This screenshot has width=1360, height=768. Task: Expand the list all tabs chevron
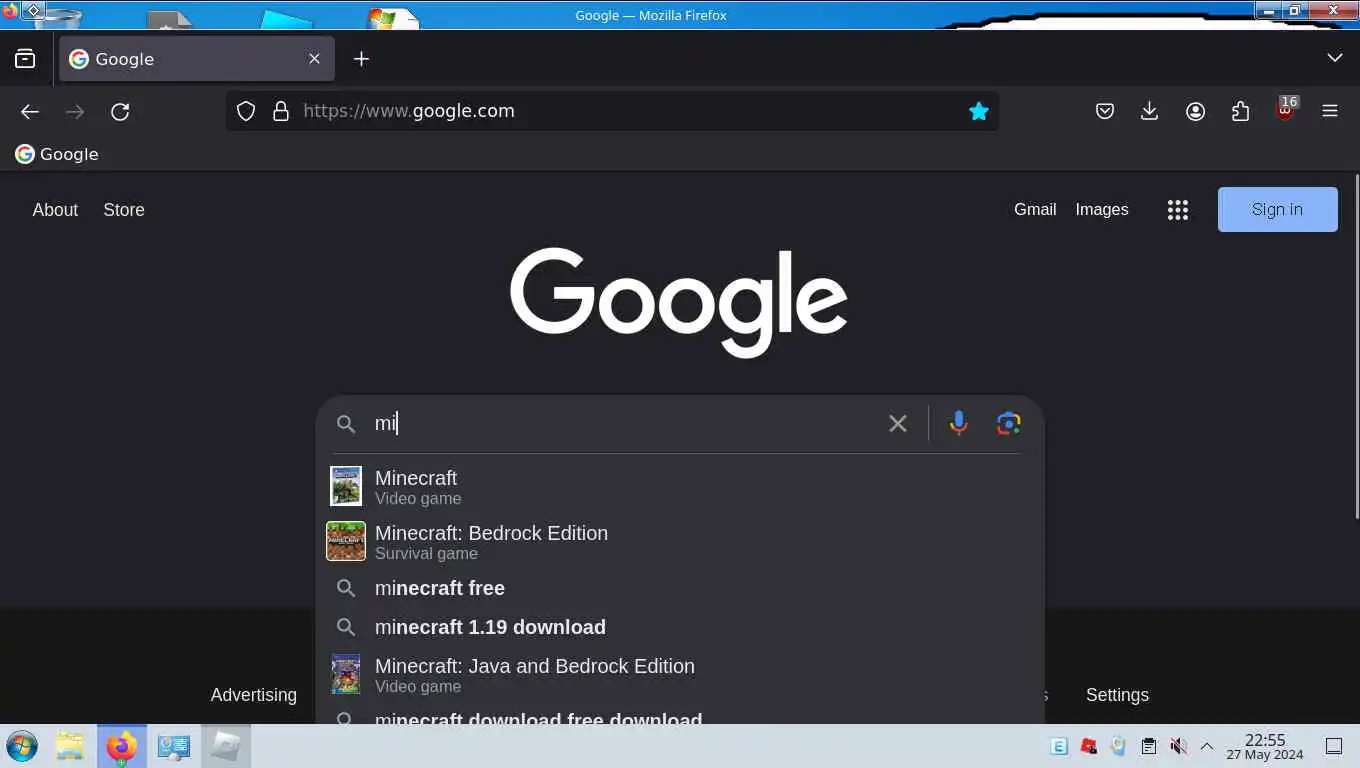[1335, 58]
